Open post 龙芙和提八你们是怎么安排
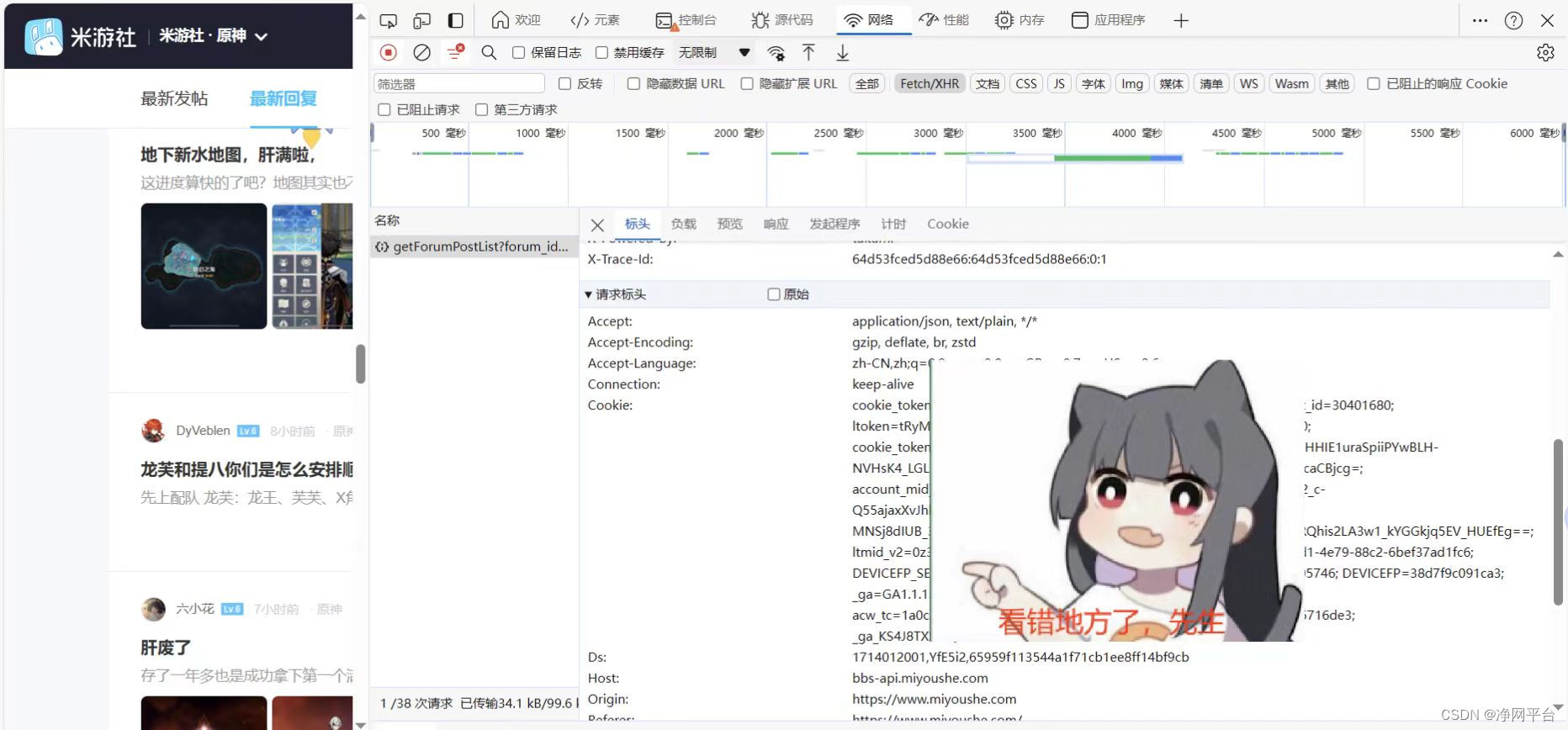 tap(246, 469)
